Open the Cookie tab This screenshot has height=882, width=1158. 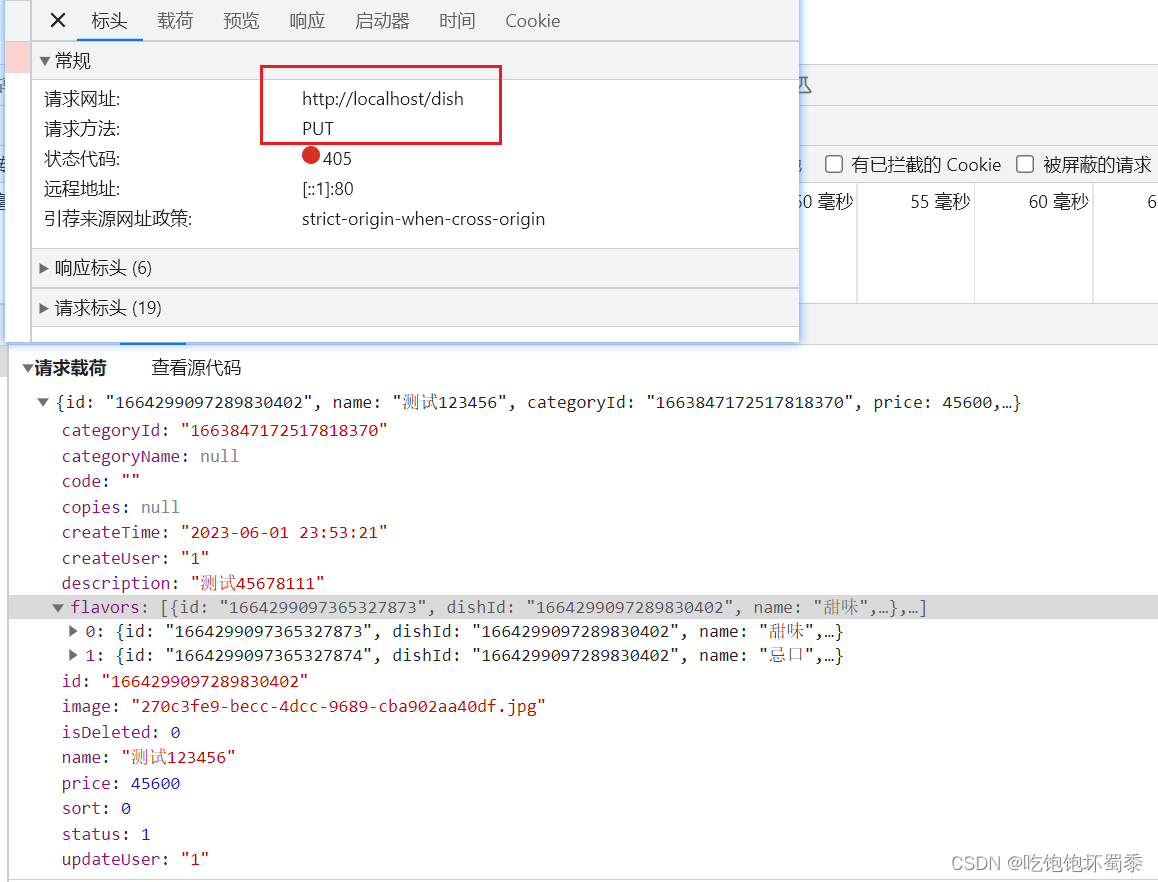point(532,21)
